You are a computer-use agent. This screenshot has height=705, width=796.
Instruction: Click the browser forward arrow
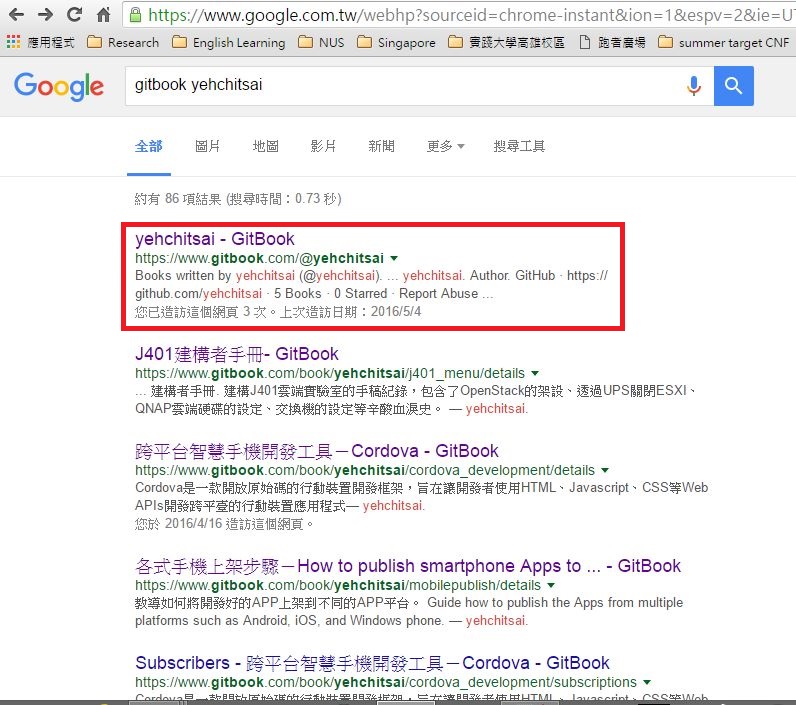[x=46, y=15]
